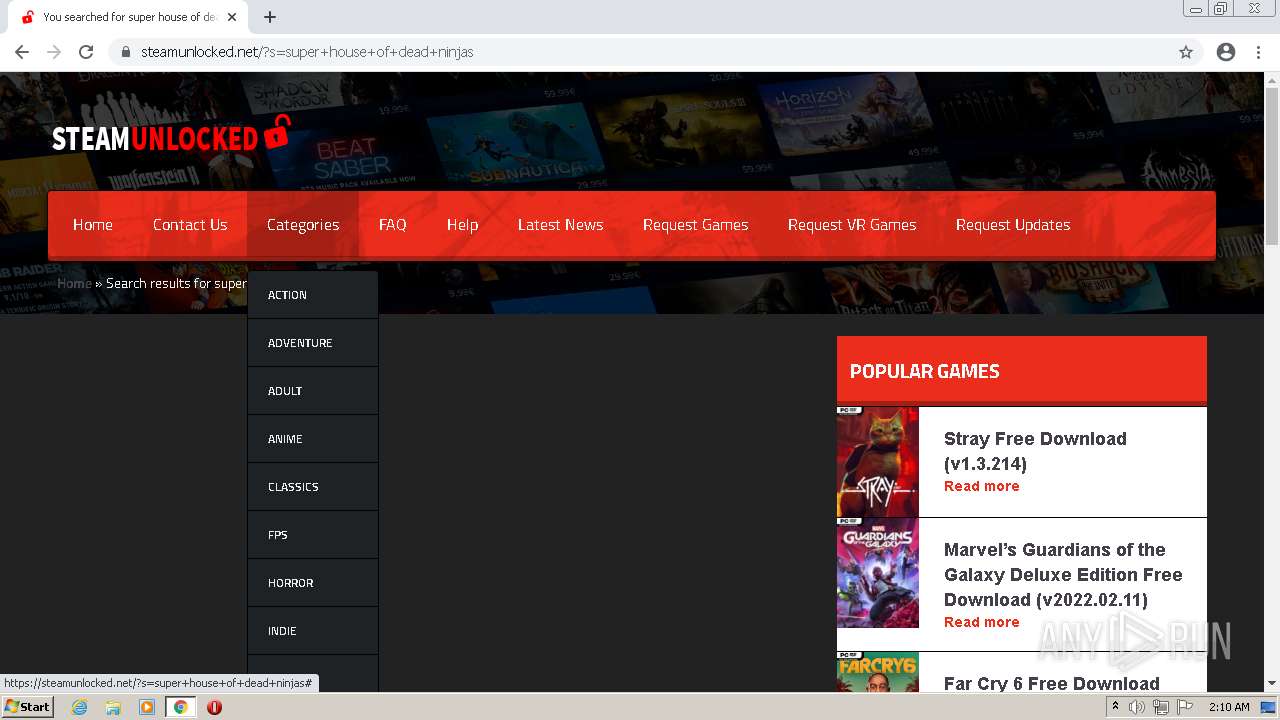Screen dimensions: 1280x720
Task: Open Stray Free Download title link
Action: click(x=1035, y=451)
